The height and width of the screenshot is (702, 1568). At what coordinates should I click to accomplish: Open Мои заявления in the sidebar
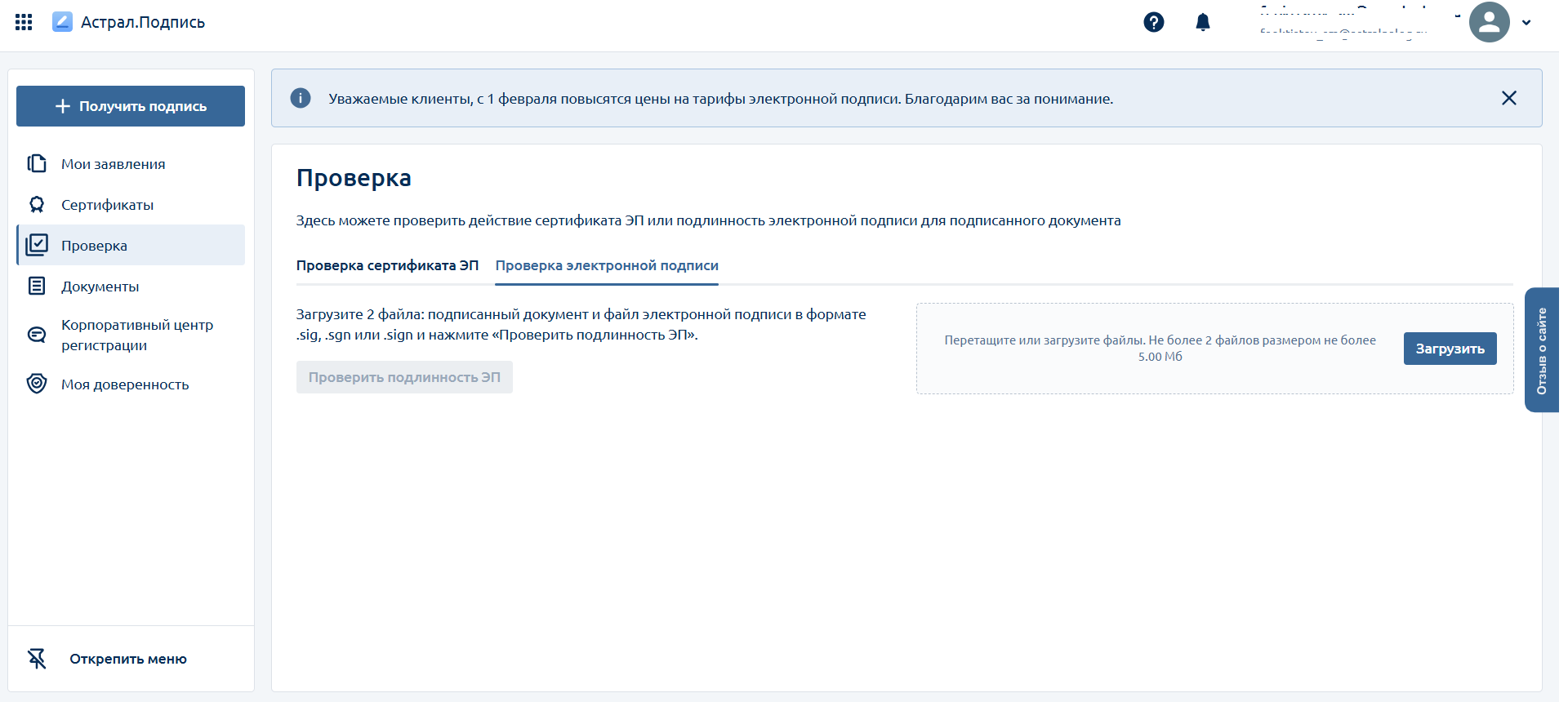click(113, 164)
